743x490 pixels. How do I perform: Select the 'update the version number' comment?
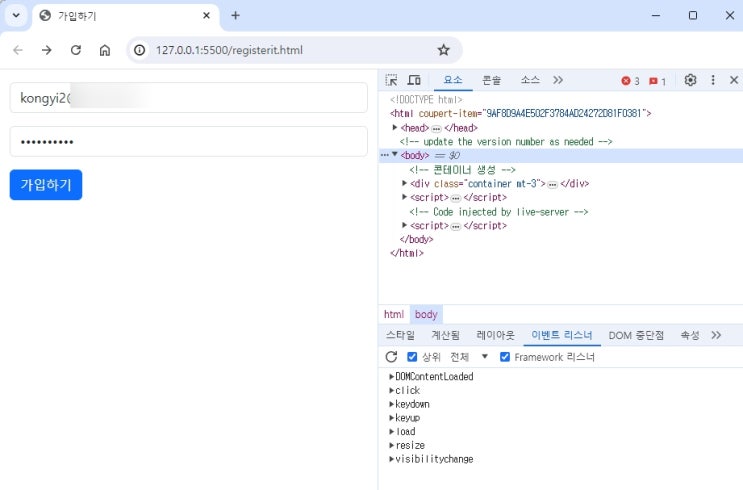(506, 141)
